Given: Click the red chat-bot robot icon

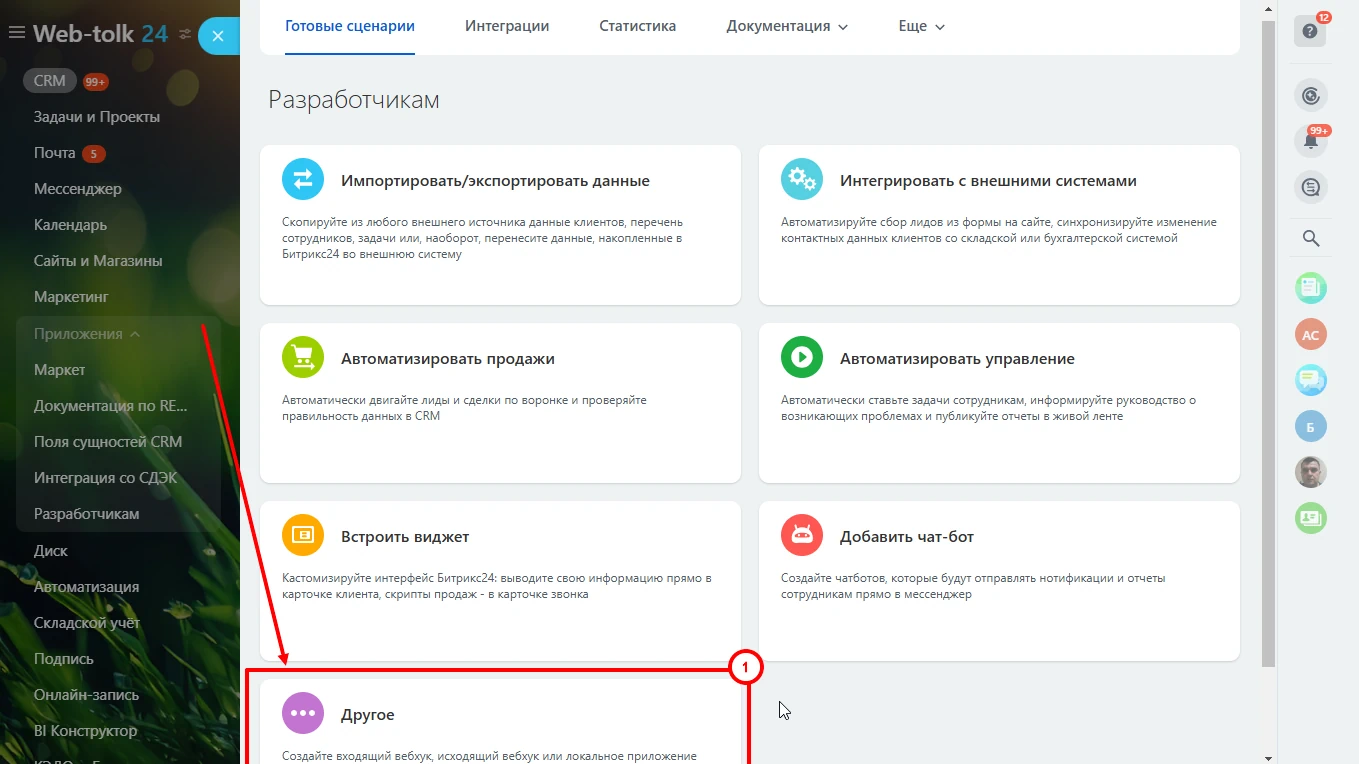Looking at the screenshot, I should [x=801, y=536].
